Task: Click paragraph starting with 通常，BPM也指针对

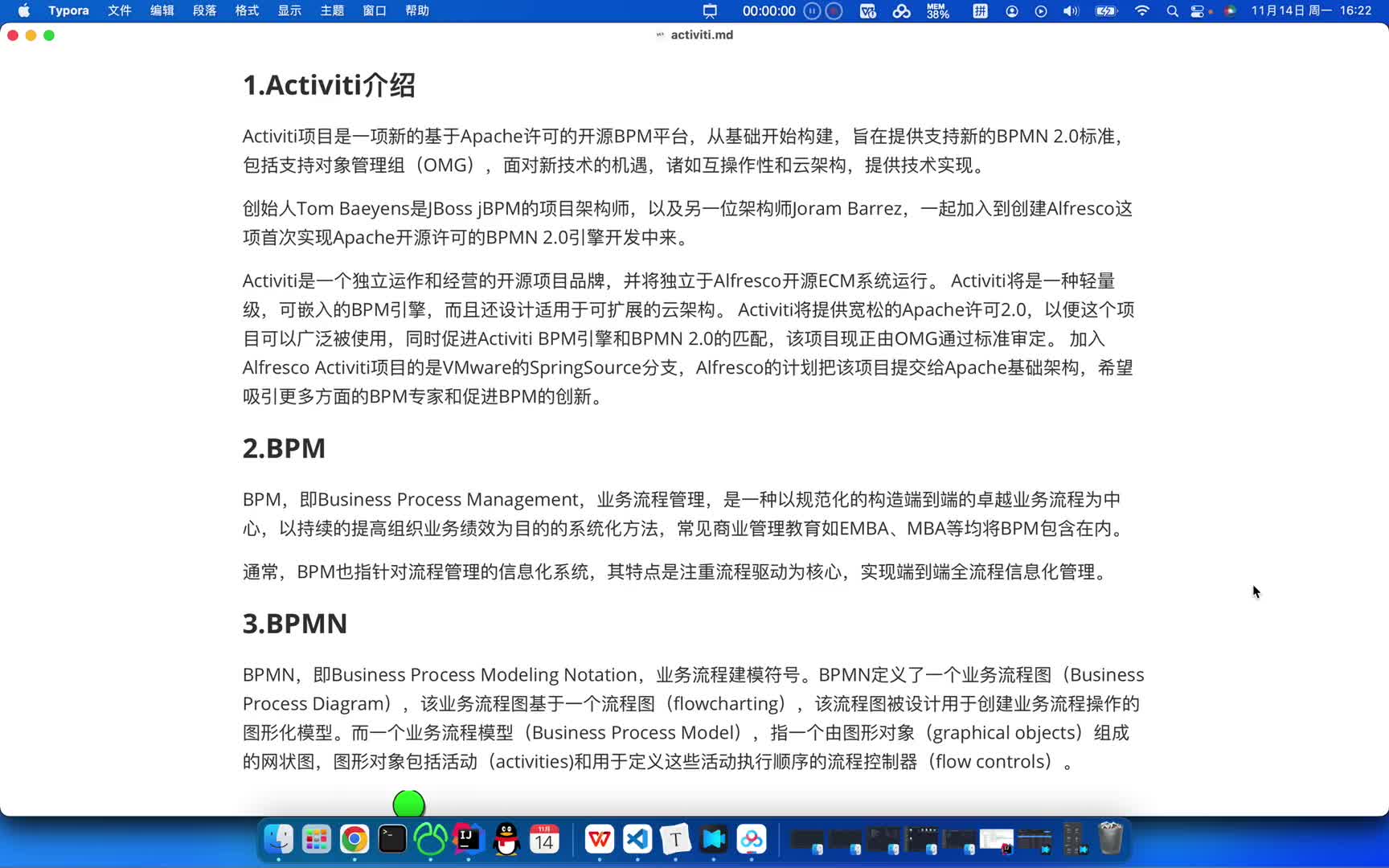Action: coord(678,571)
